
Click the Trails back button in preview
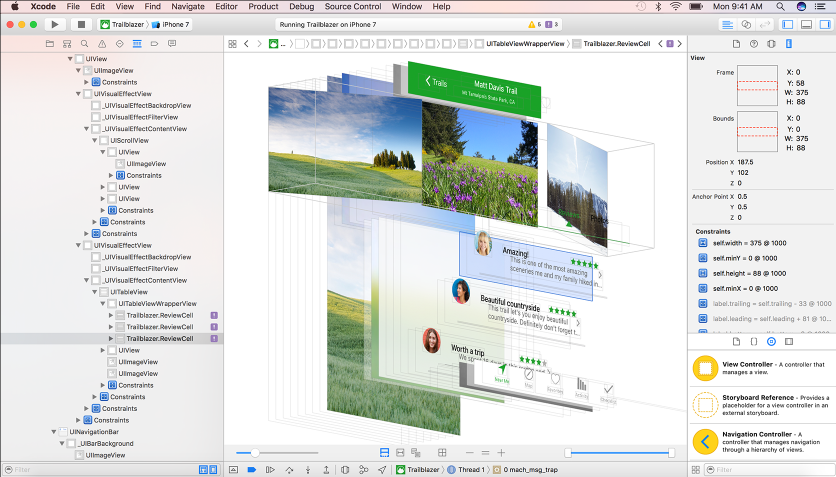pyautogui.click(x=436, y=81)
